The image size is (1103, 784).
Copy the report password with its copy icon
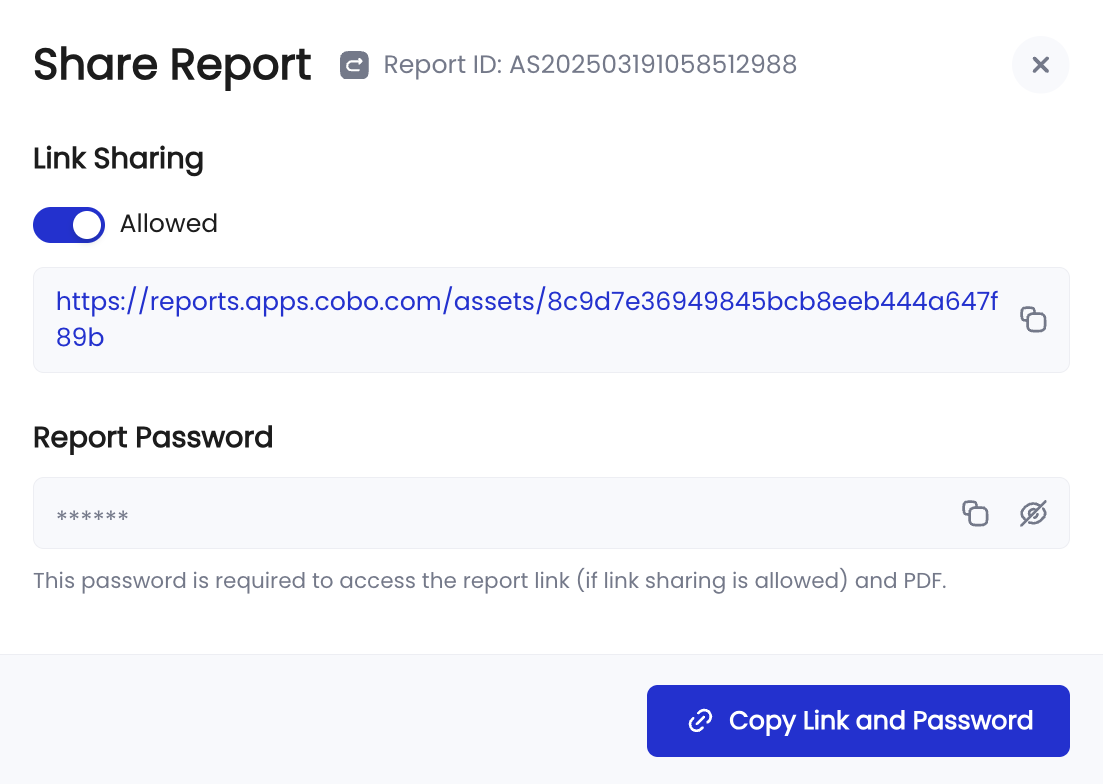[x=975, y=513]
